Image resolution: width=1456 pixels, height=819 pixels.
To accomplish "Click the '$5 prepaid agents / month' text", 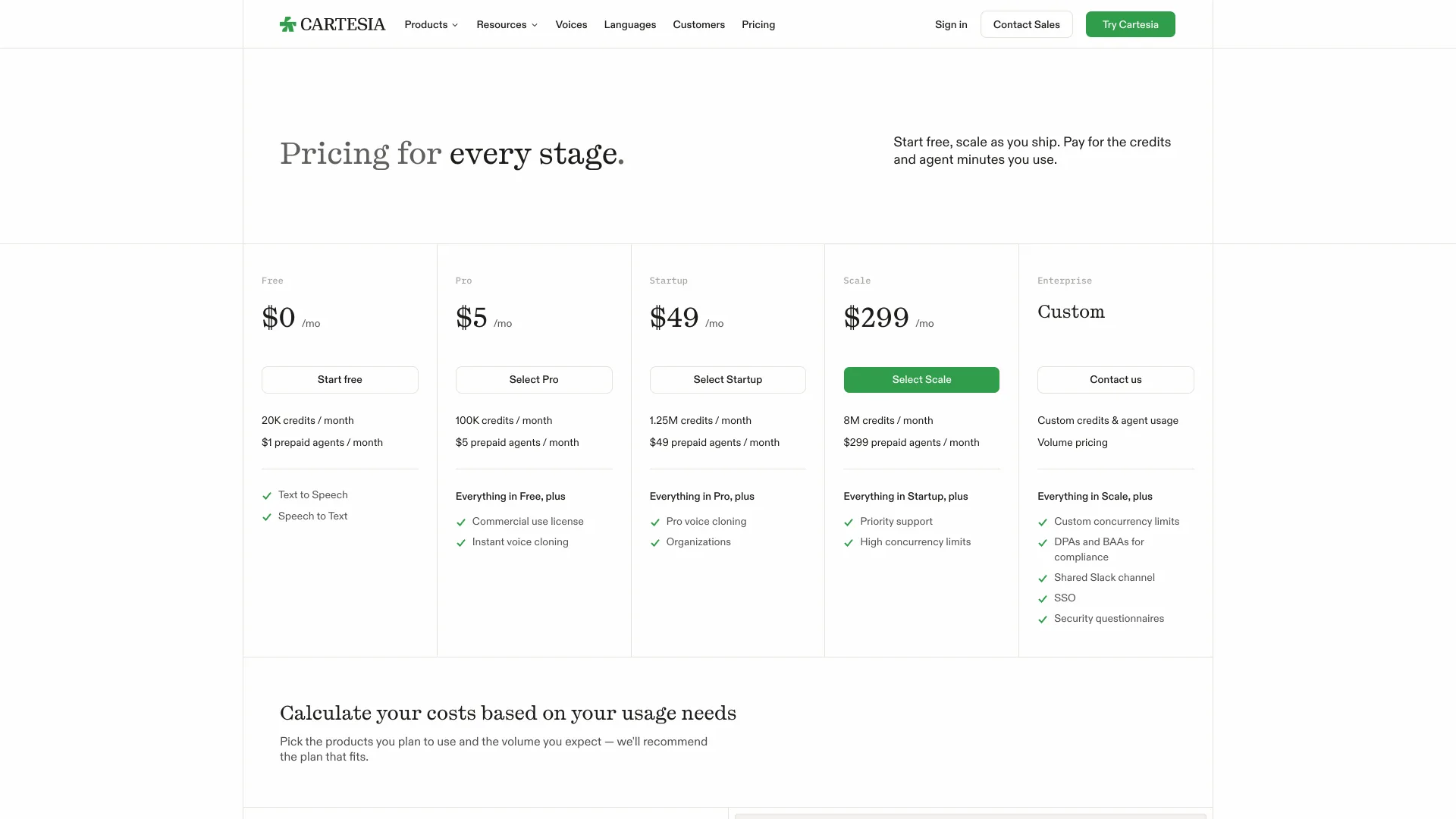I will (517, 442).
